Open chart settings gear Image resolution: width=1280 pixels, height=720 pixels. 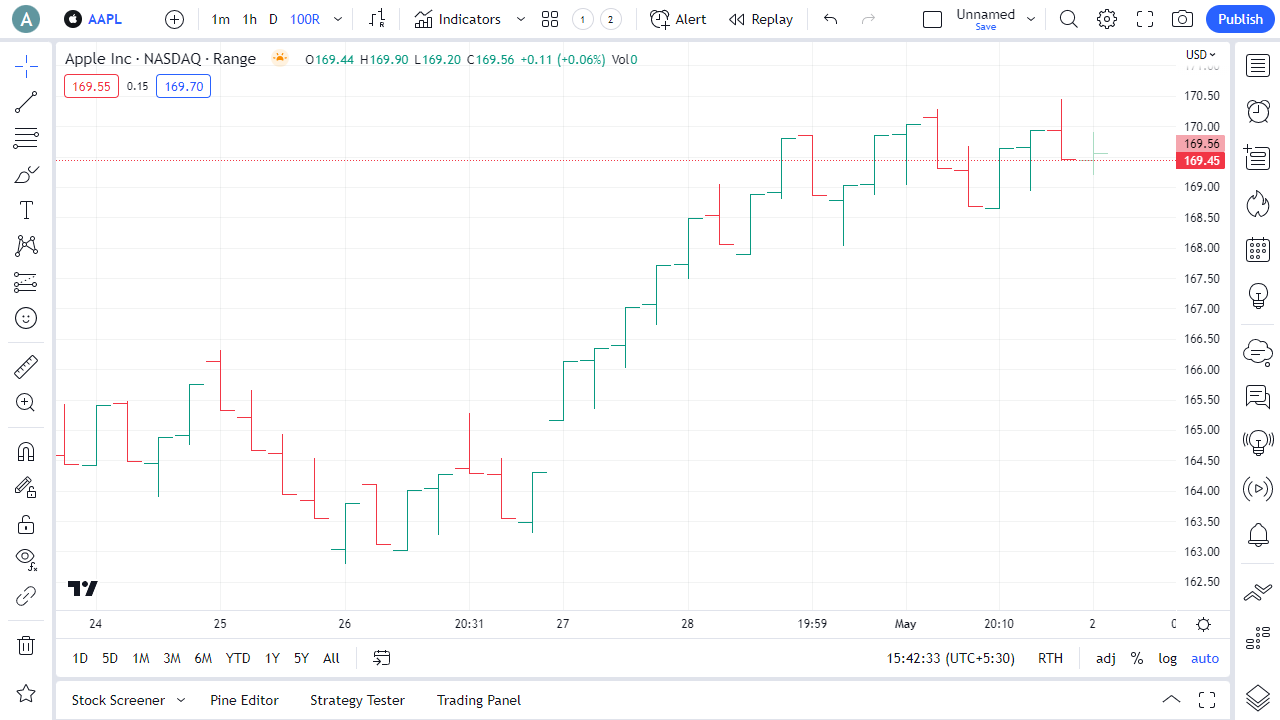[x=1107, y=19]
